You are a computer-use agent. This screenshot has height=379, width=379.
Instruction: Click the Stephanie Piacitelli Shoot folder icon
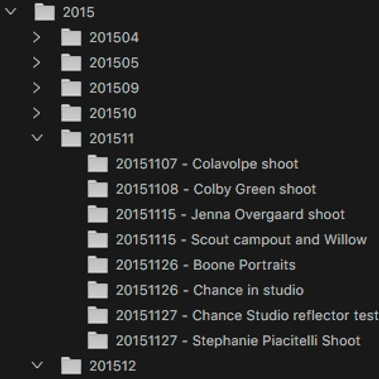(98, 341)
